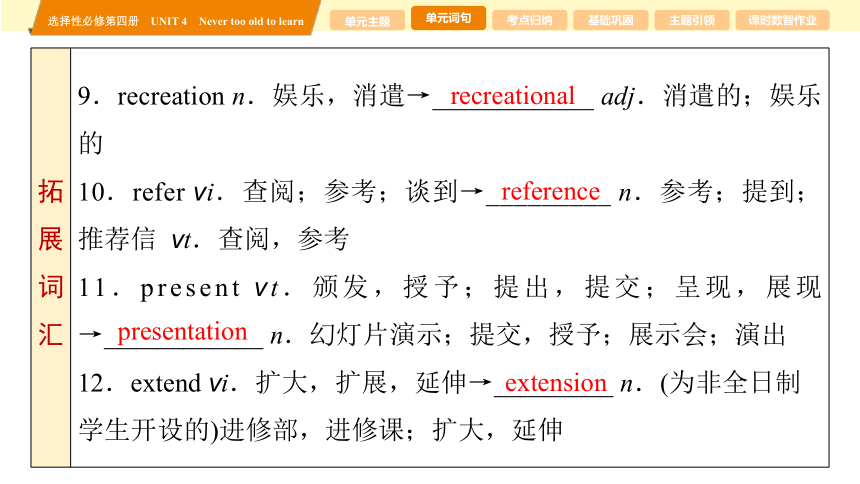Image resolution: width=860 pixels, height=484 pixels.
Task: Click the text 进修部 in item 12
Action: click(x=258, y=430)
